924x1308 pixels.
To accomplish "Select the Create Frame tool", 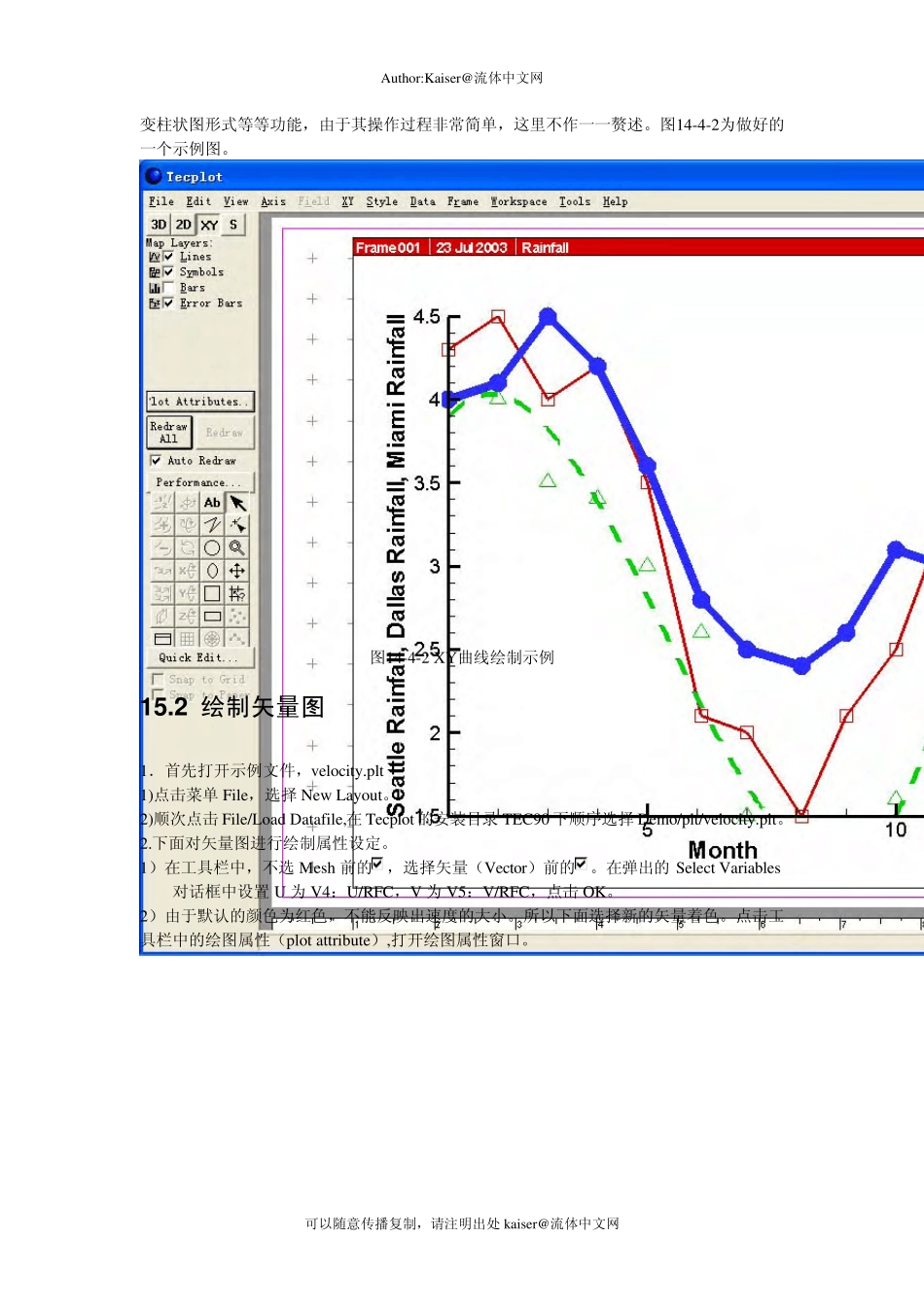I will click(x=162, y=639).
